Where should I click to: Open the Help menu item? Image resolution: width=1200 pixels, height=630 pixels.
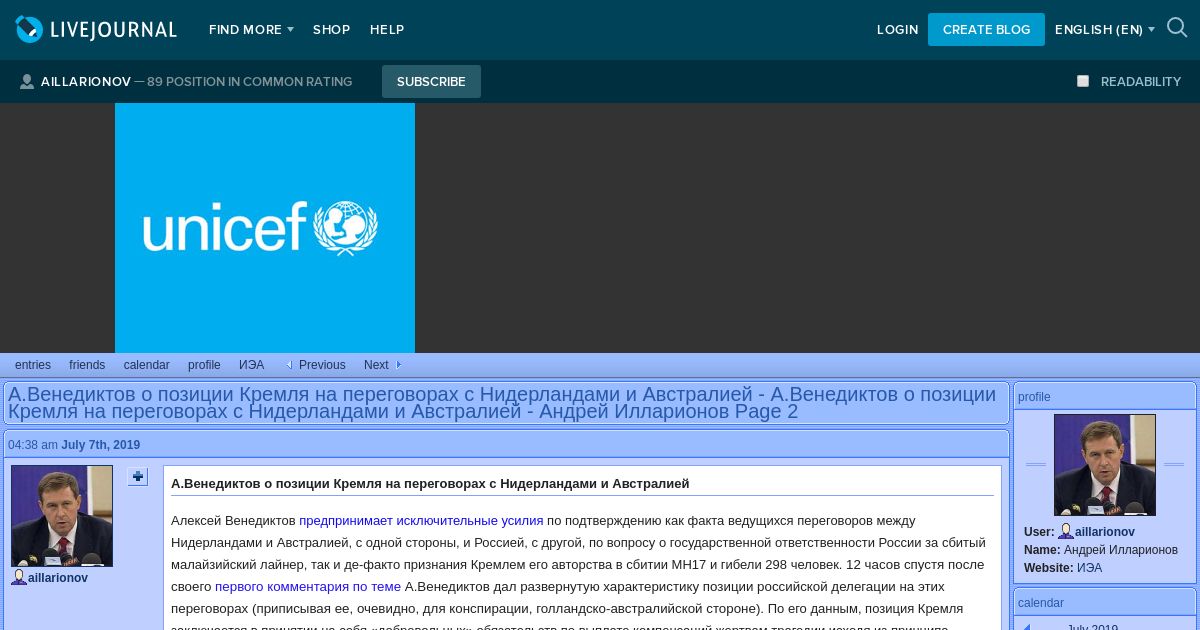point(387,30)
